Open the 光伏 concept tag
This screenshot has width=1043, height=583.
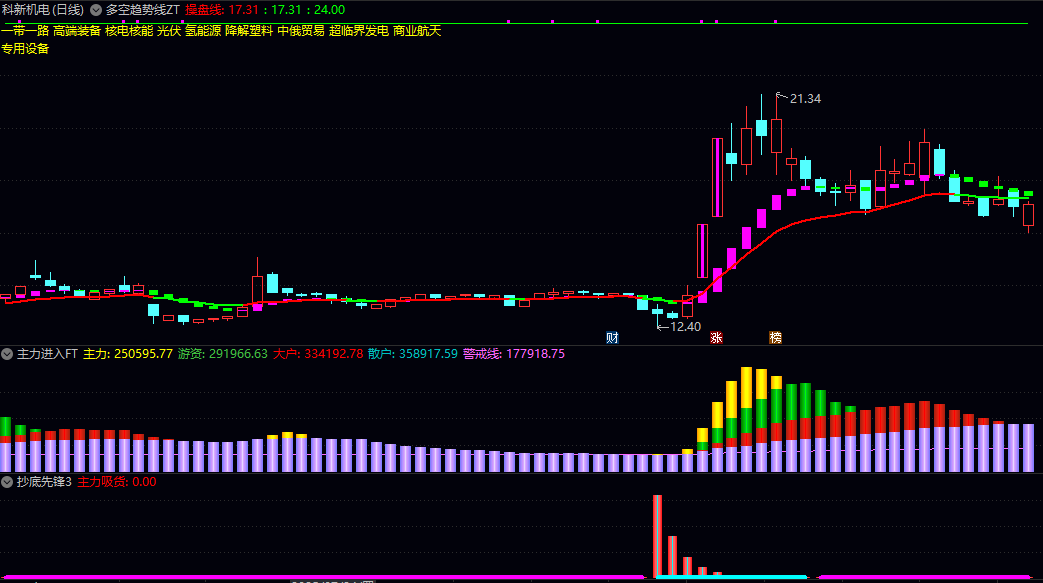169,31
